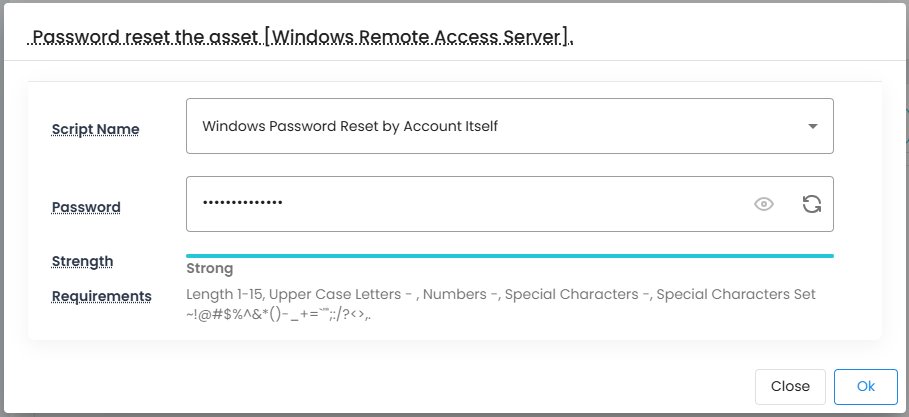Click the Password label

pyautogui.click(x=86, y=207)
